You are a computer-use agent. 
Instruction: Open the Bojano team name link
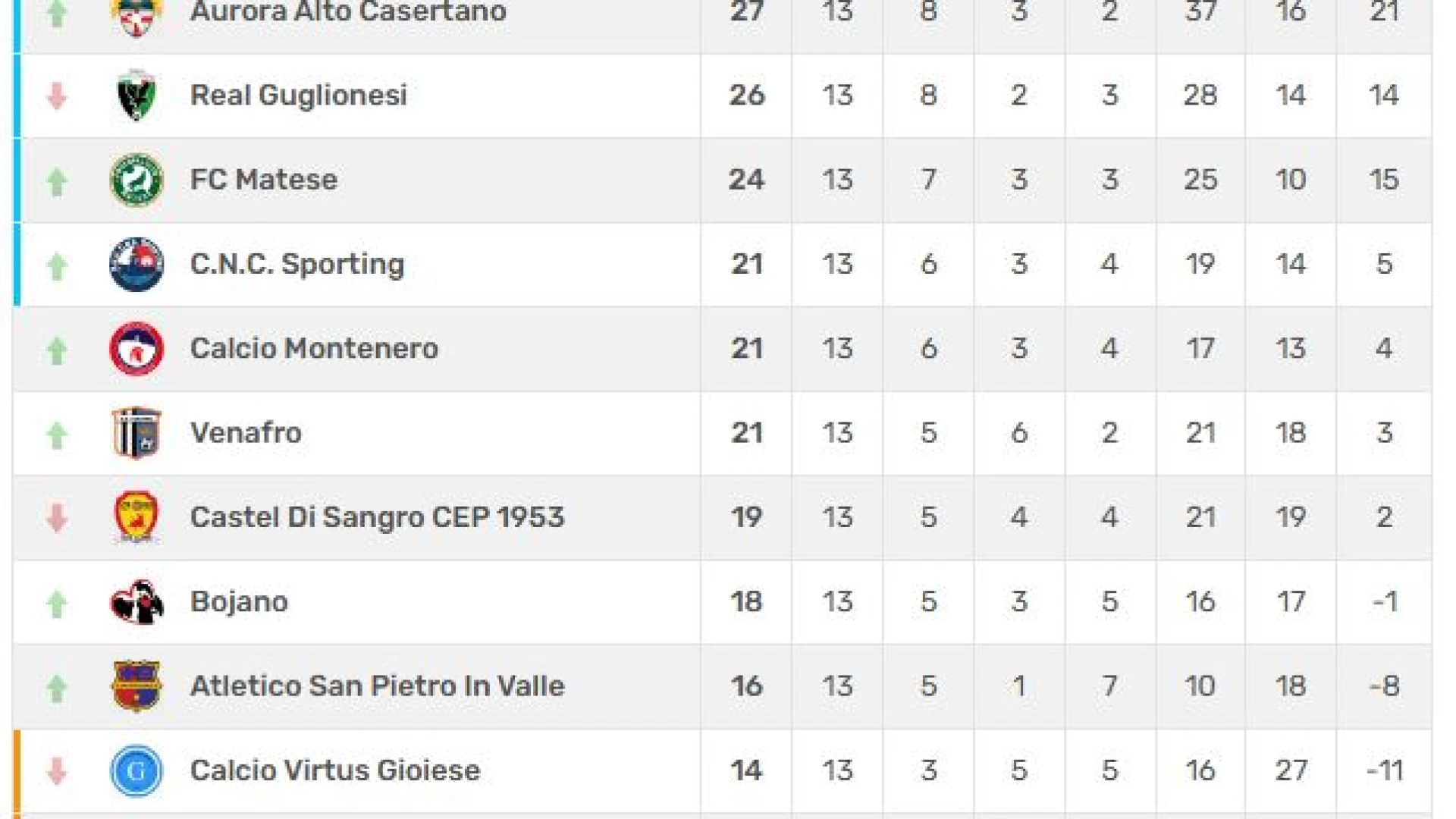(239, 602)
